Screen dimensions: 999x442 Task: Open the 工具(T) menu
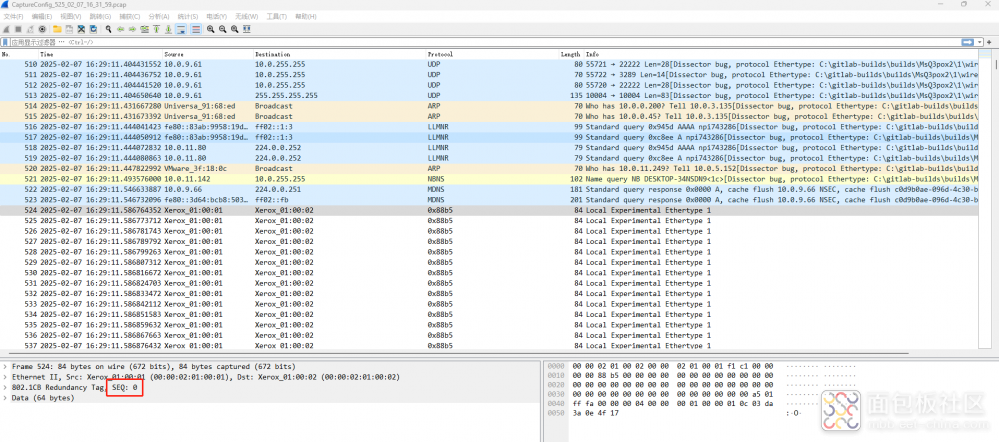click(277, 17)
